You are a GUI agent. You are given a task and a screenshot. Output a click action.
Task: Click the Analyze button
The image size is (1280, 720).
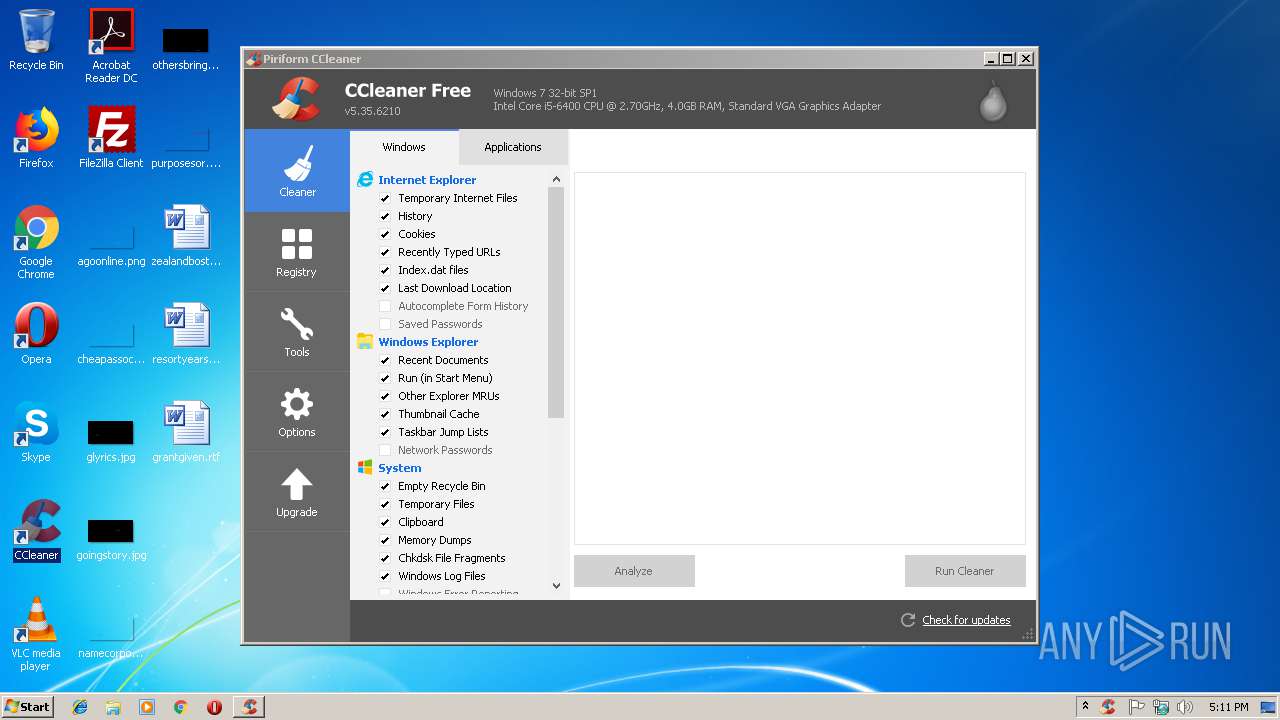(x=634, y=571)
